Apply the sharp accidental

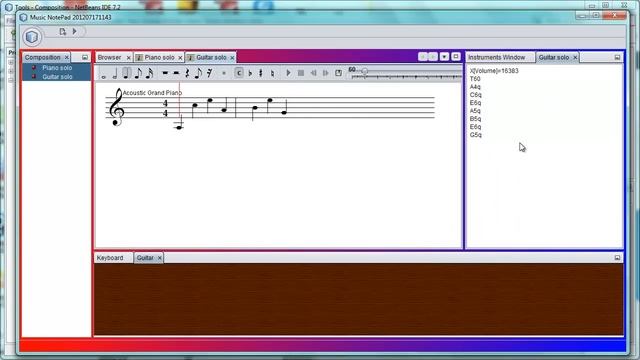[x=261, y=73]
